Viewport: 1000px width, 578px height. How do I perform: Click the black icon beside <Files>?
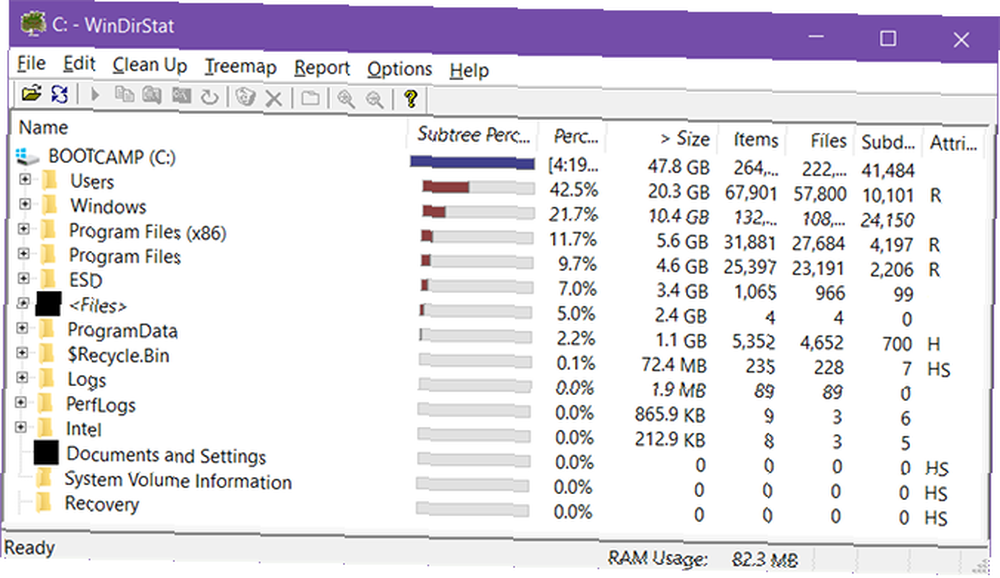tap(48, 304)
